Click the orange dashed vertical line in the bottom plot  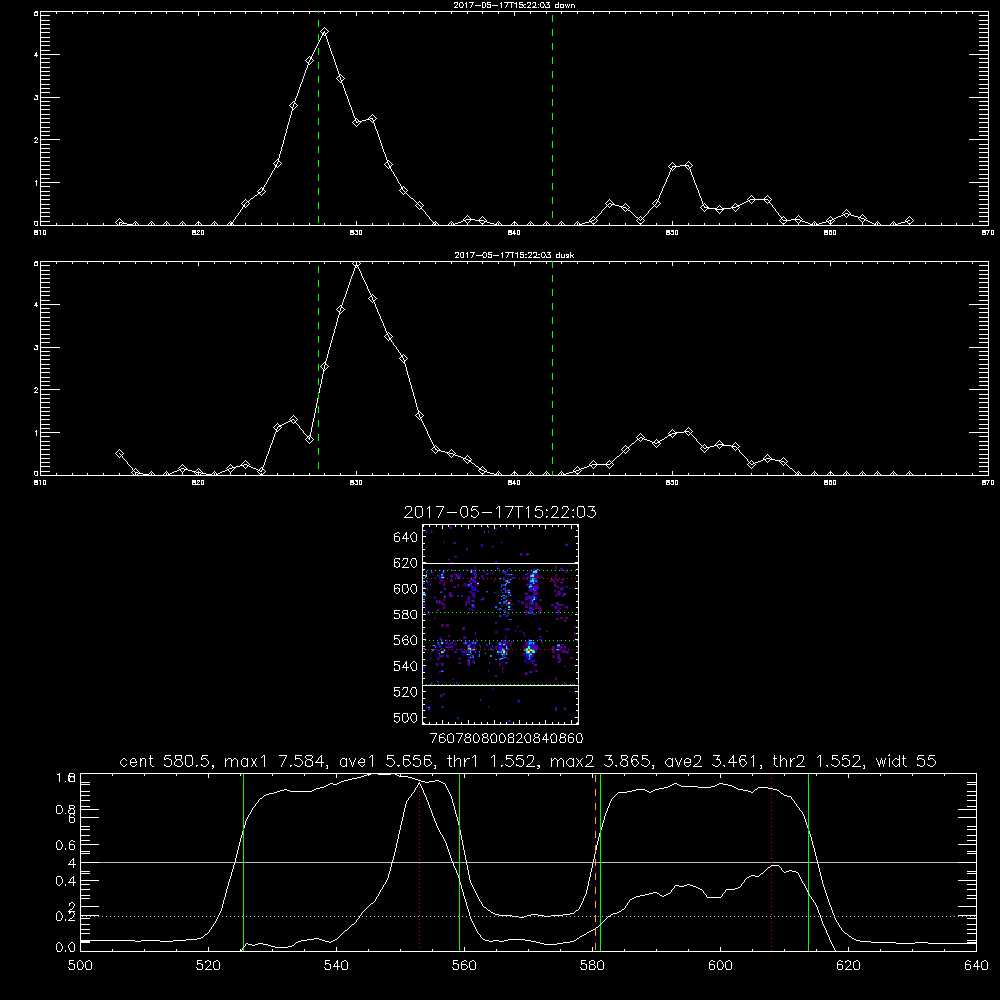tap(596, 862)
